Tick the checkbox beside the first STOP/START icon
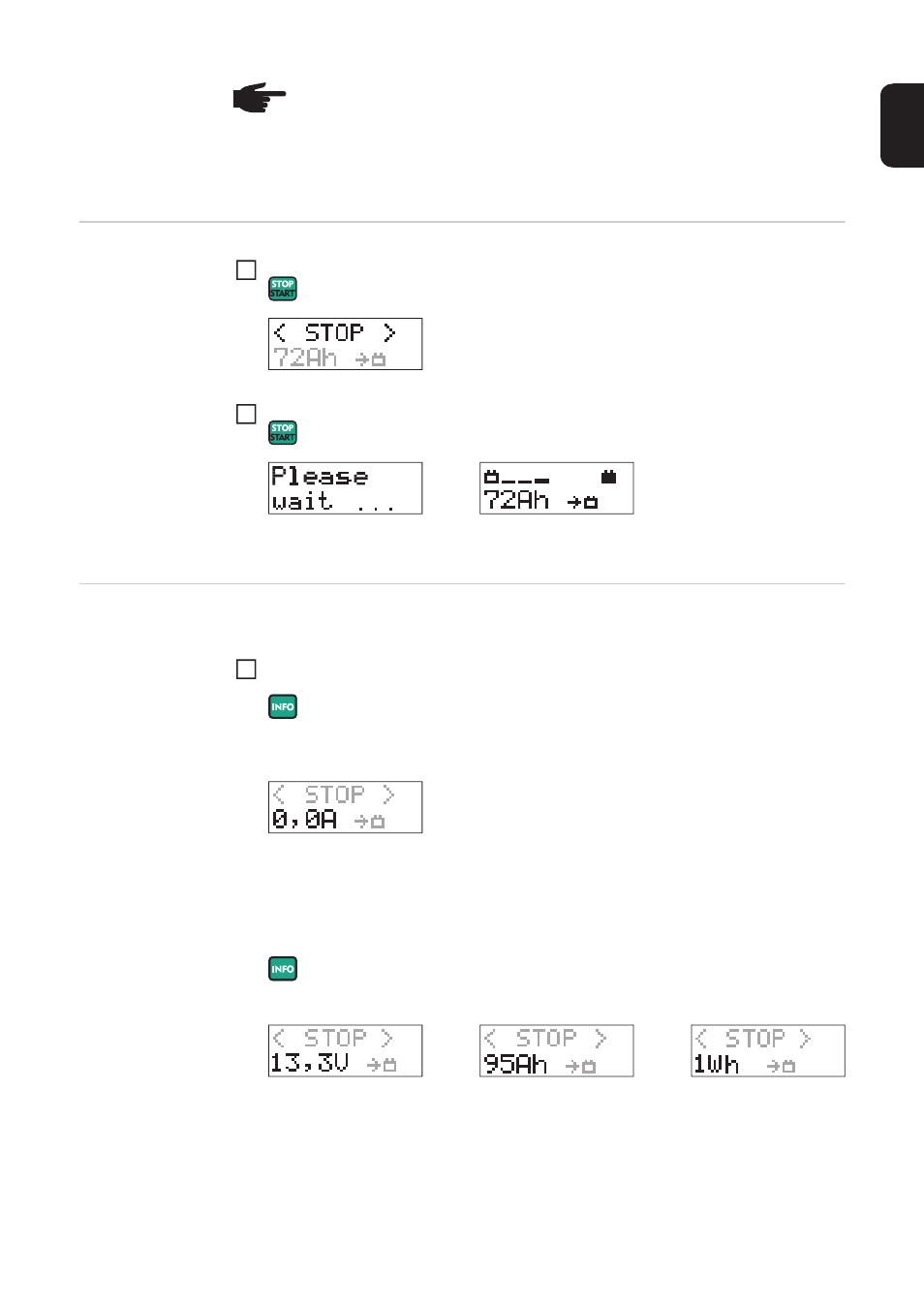The height and width of the screenshot is (1308, 924). (x=246, y=270)
